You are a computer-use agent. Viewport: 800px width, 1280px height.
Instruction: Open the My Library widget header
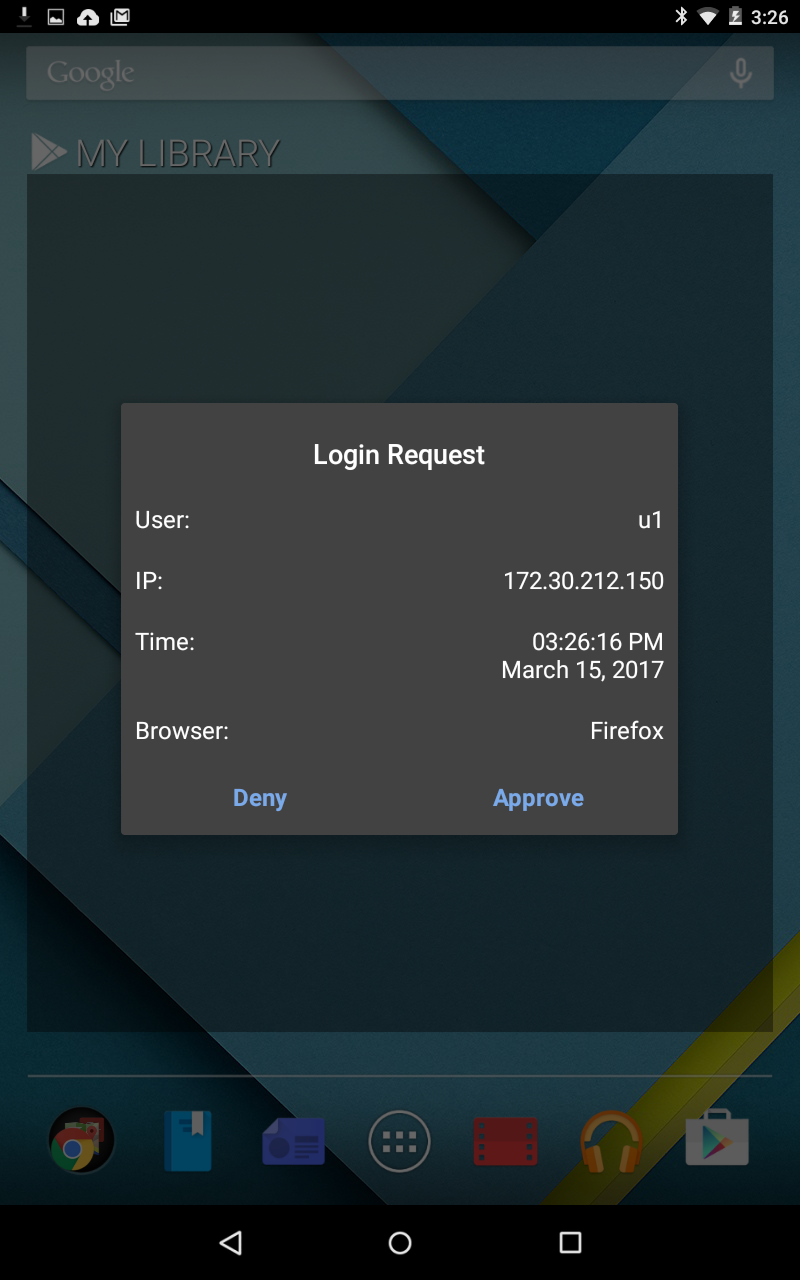coord(156,152)
